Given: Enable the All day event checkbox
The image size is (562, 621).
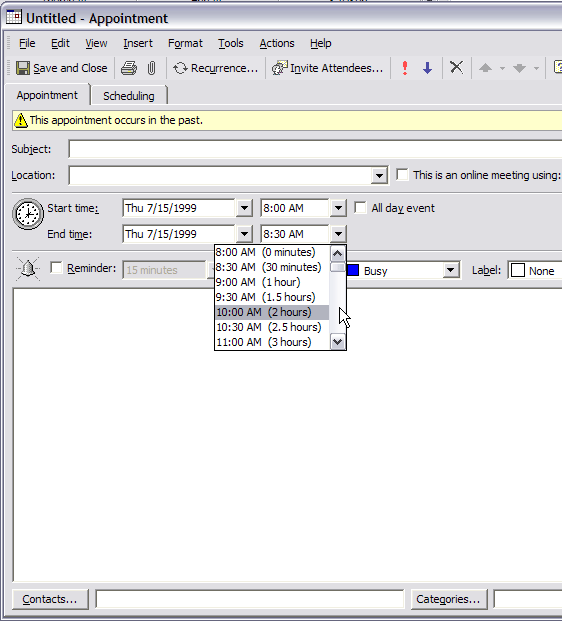Looking at the screenshot, I should pos(360,208).
